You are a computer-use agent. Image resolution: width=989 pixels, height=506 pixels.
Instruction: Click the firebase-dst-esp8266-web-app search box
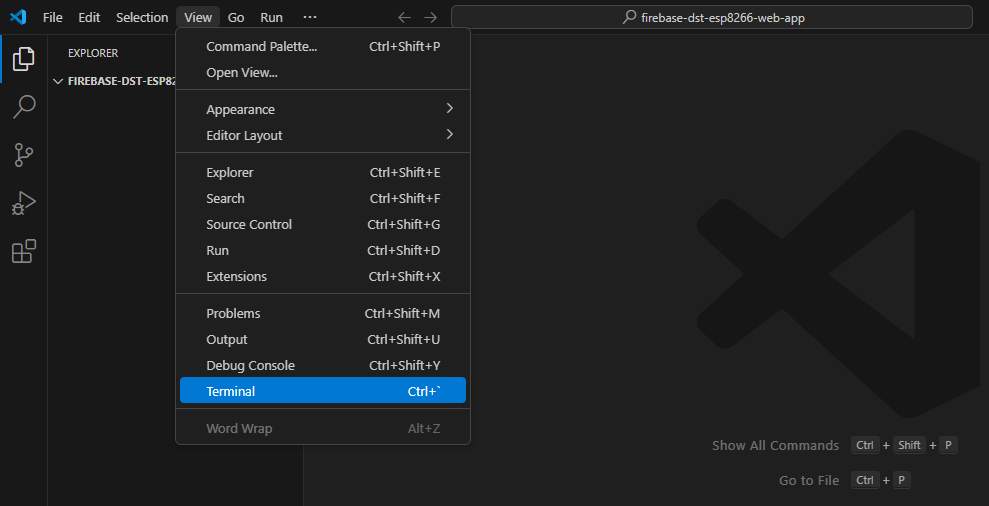coord(711,17)
